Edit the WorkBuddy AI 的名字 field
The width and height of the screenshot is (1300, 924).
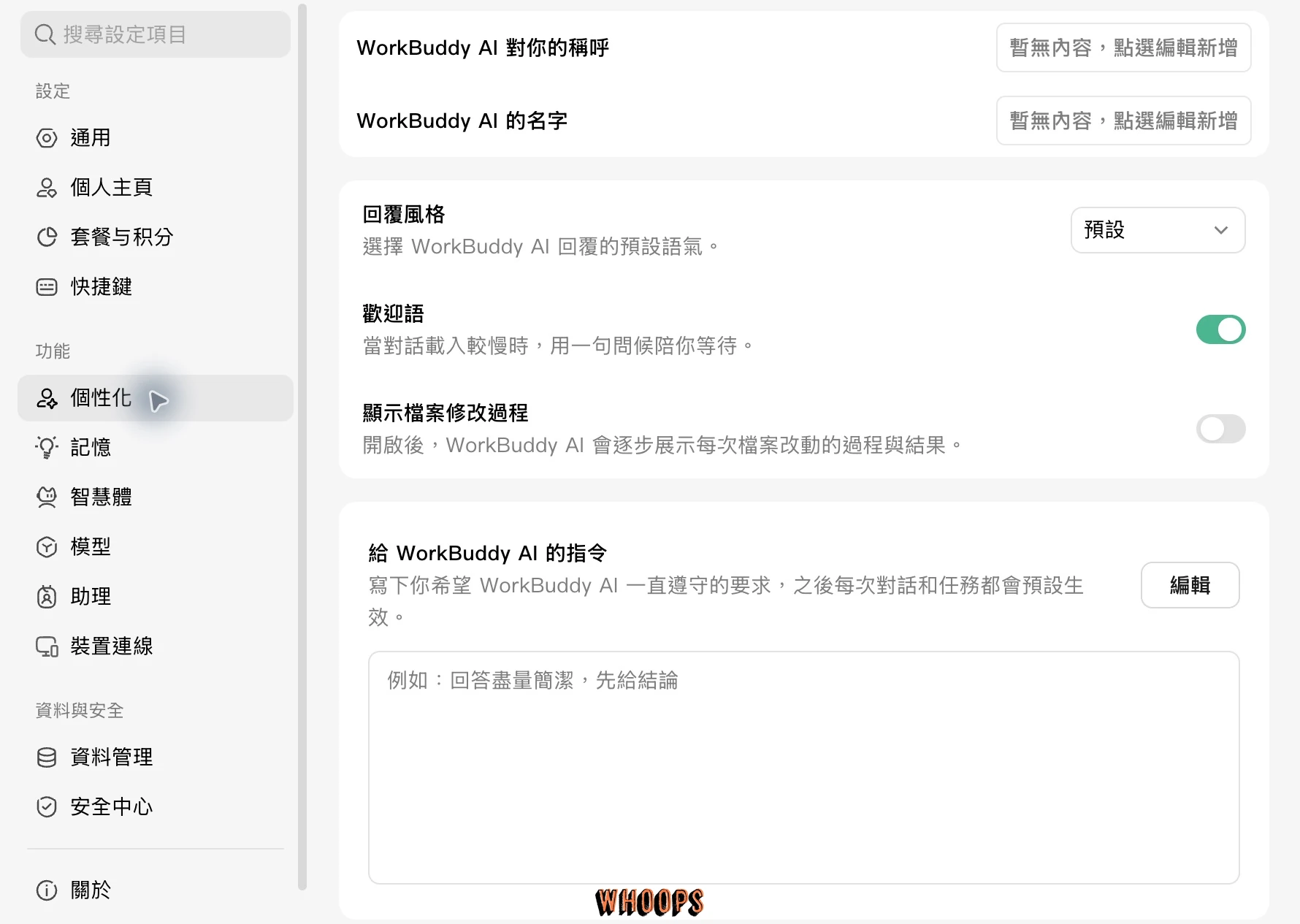coord(1123,121)
